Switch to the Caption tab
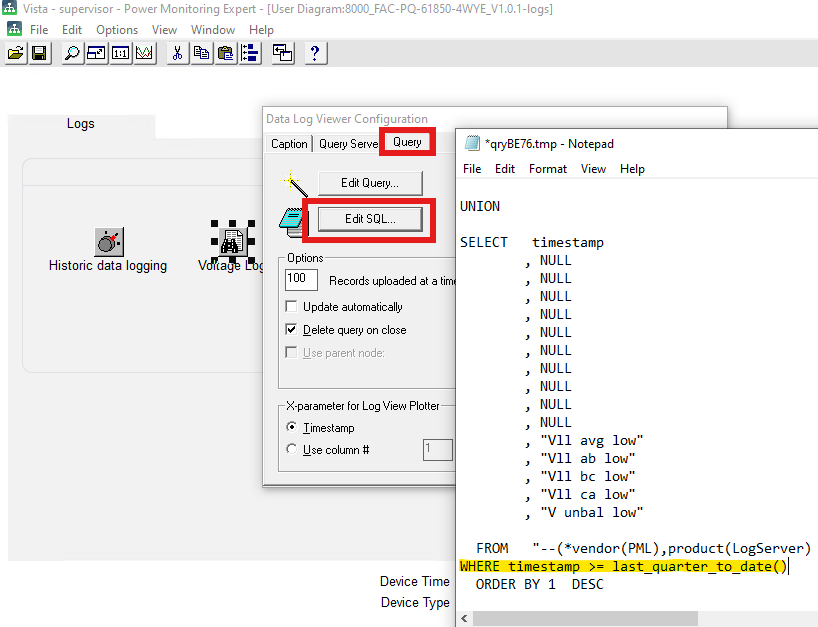Screen dimensions: 818x627 tap(289, 144)
